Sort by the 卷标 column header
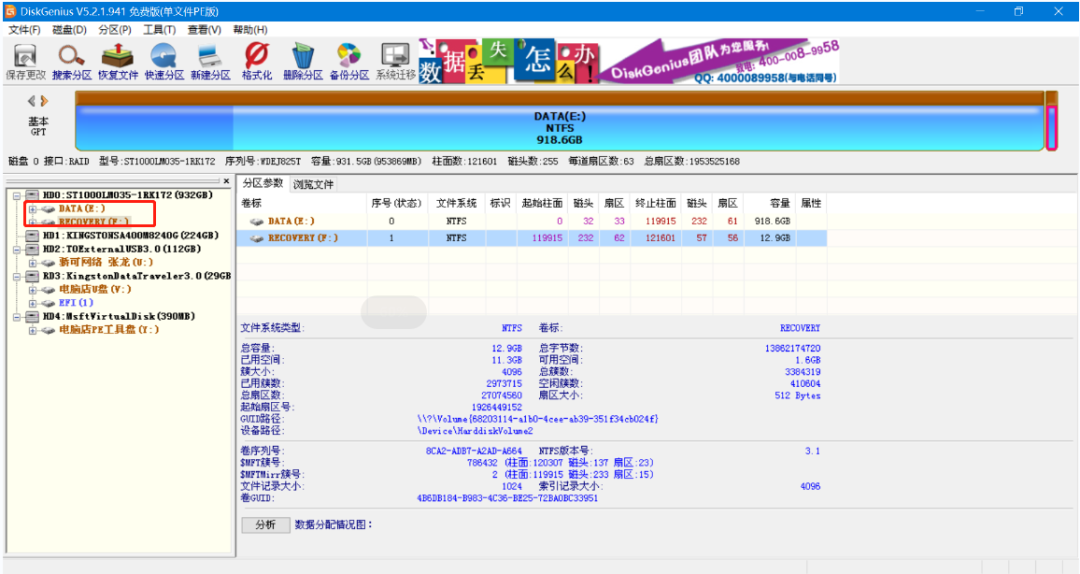The width and height of the screenshot is (1080, 574). point(302,203)
